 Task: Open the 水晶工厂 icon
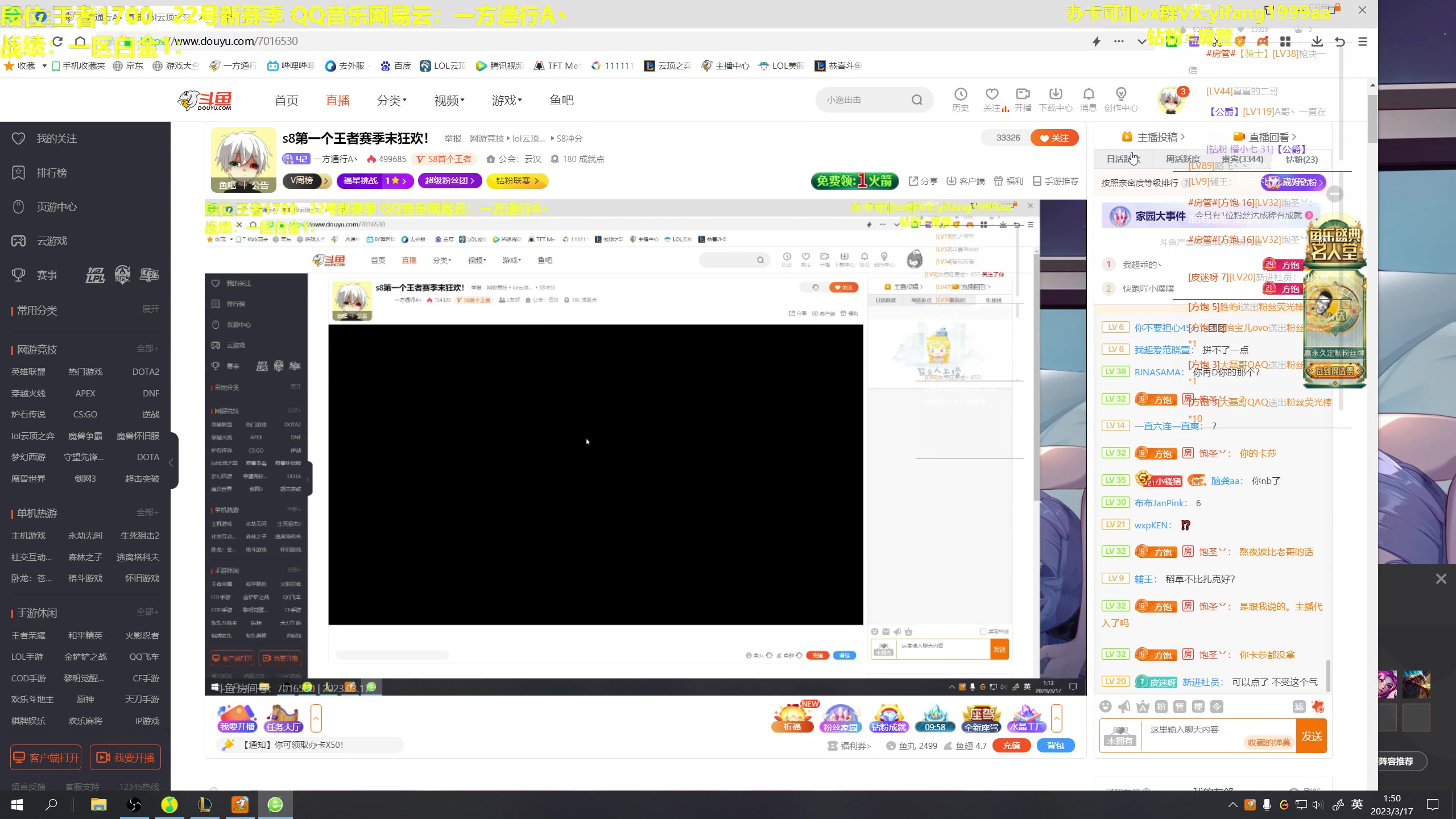coord(1026,718)
